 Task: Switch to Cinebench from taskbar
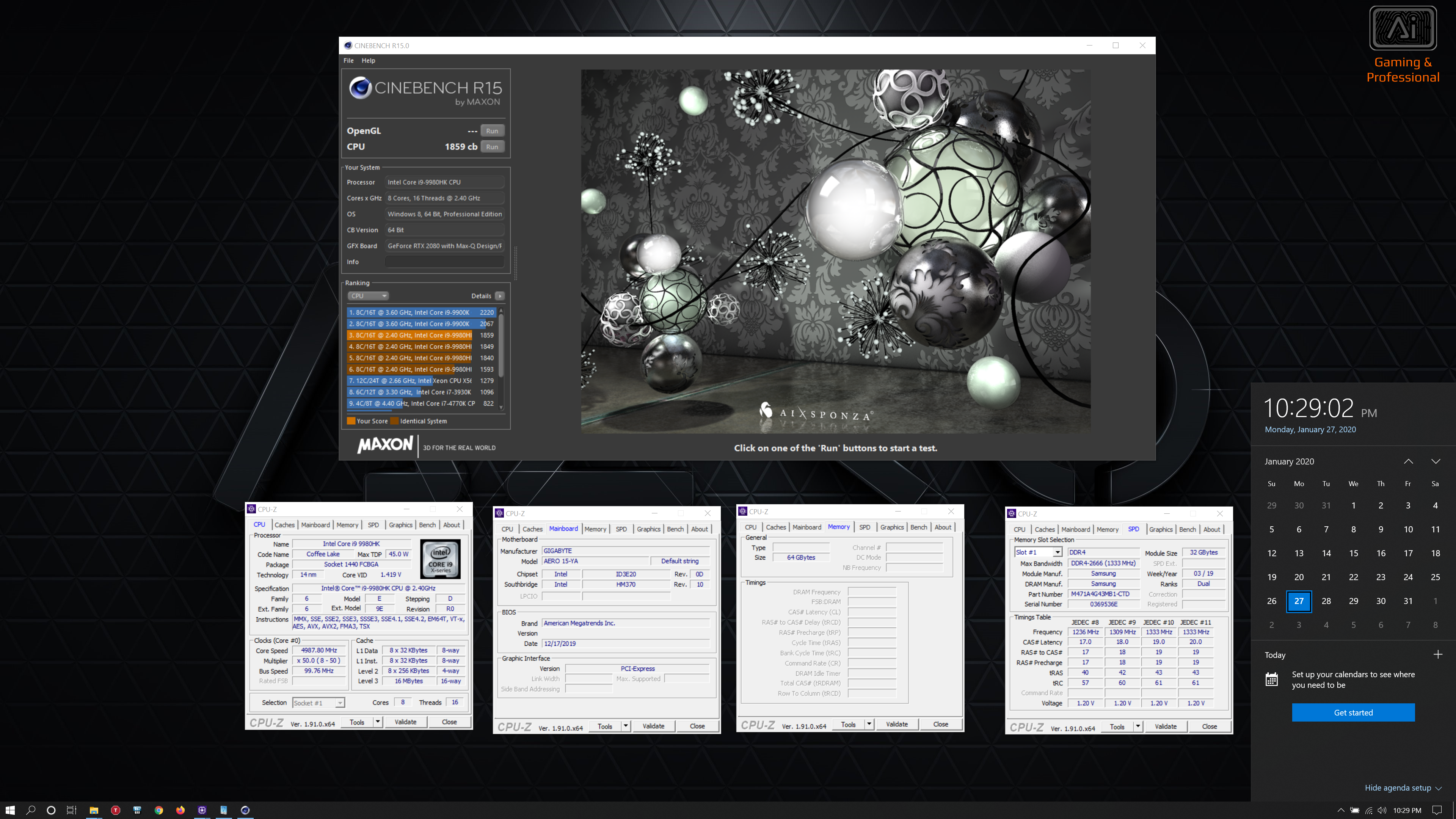tap(245, 810)
